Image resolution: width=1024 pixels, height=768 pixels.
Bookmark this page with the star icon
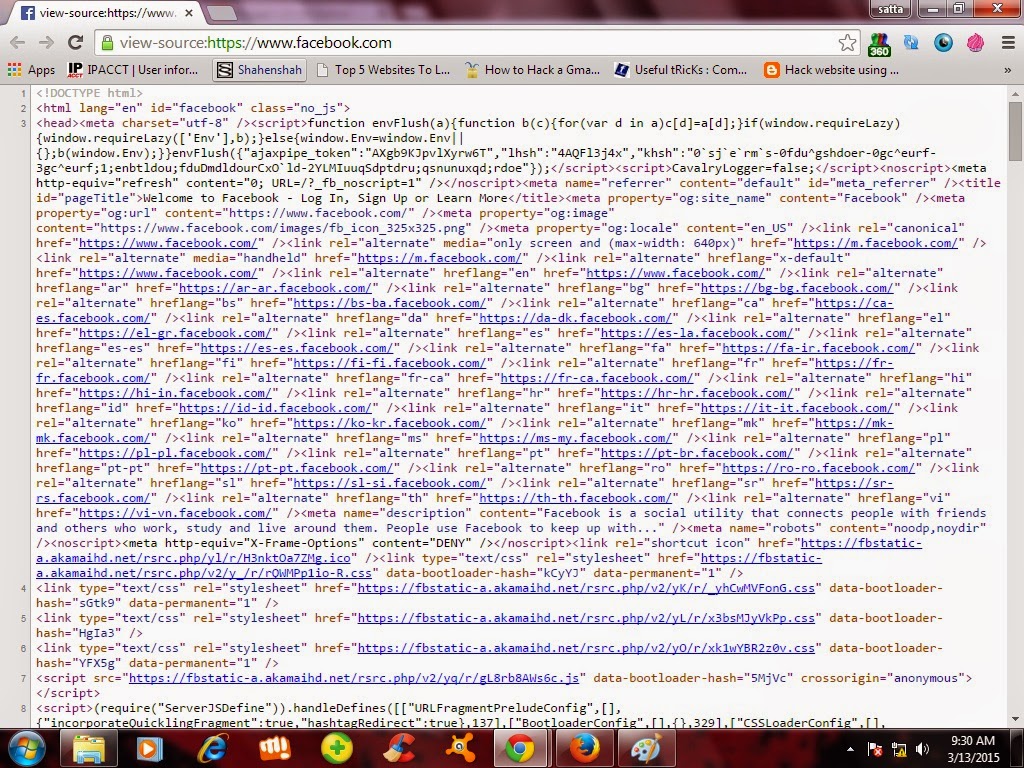pyautogui.click(x=847, y=43)
